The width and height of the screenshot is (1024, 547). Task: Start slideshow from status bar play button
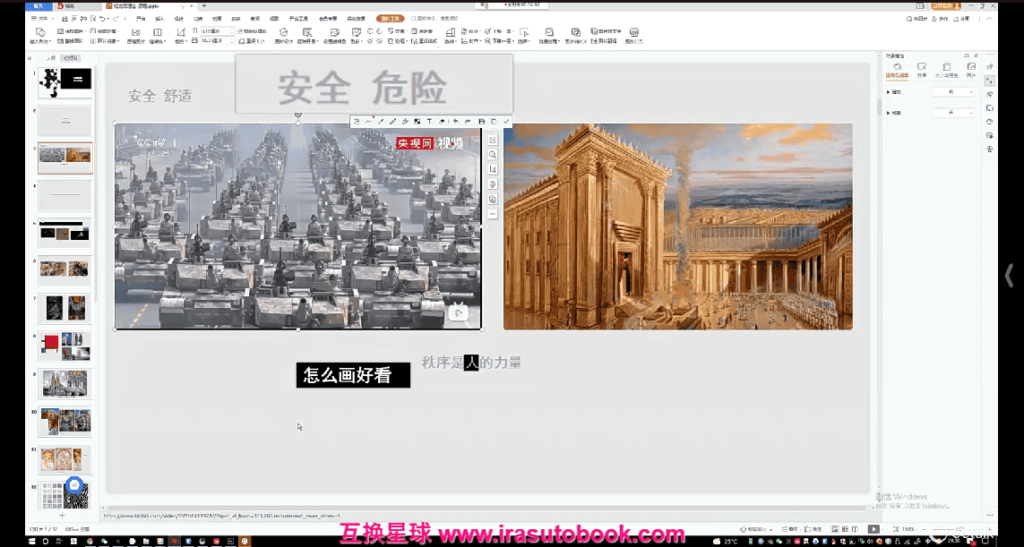(873, 529)
